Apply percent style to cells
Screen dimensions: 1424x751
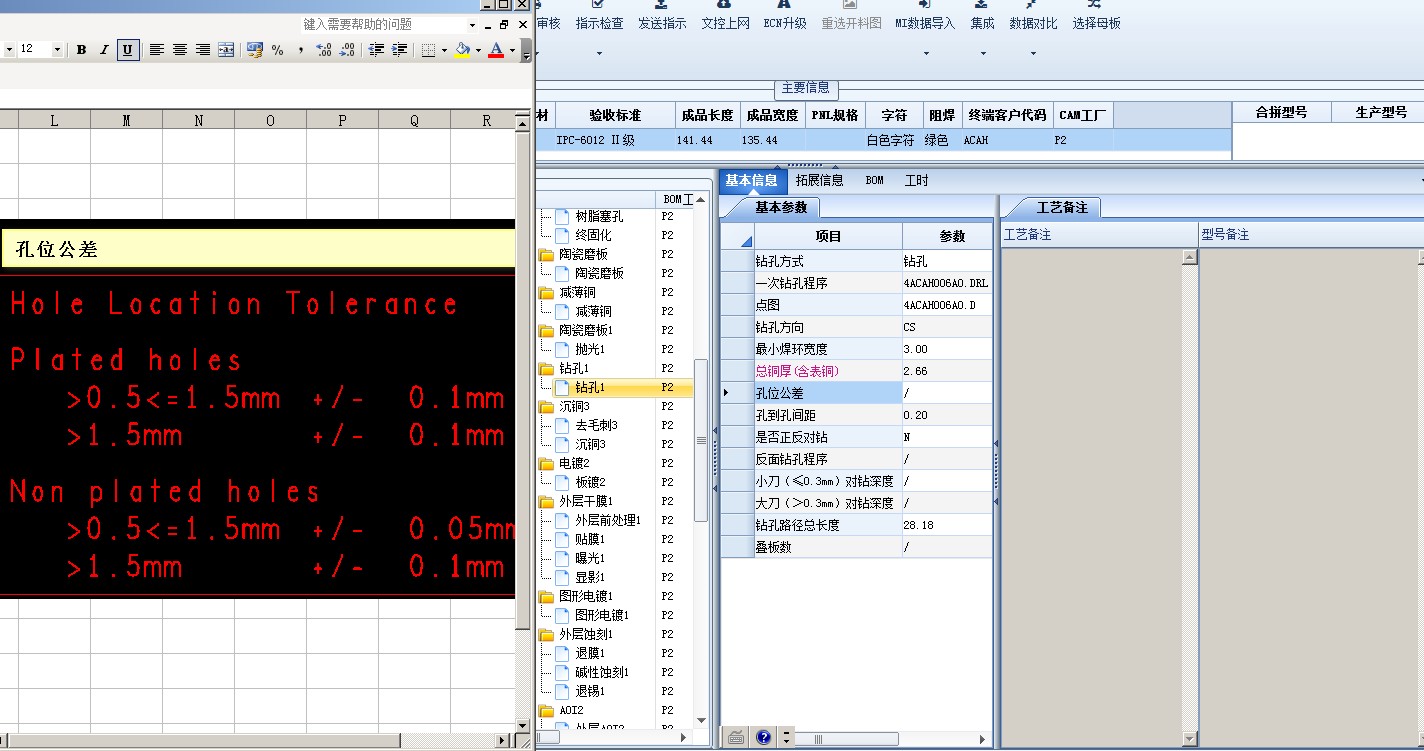click(277, 50)
